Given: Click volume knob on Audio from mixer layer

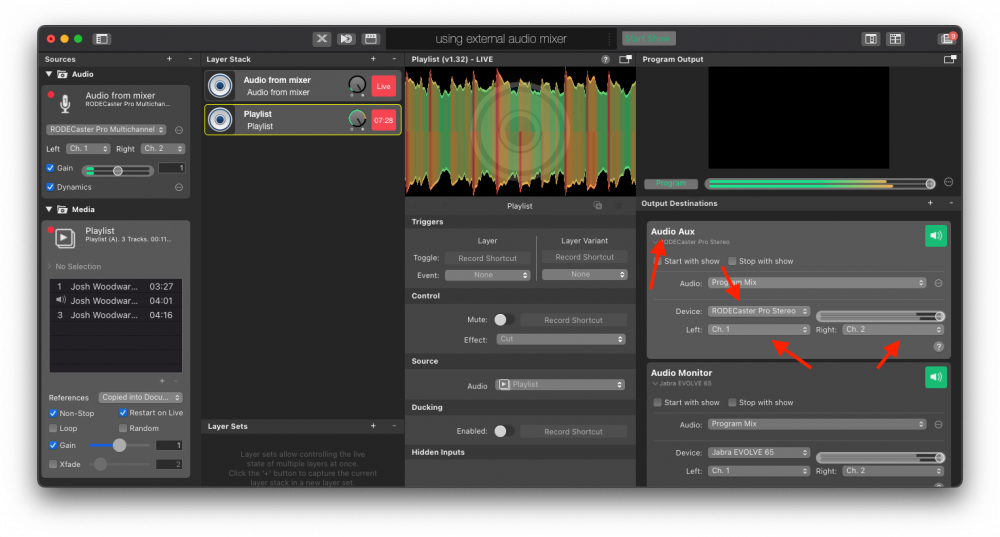Looking at the screenshot, I should [357, 85].
